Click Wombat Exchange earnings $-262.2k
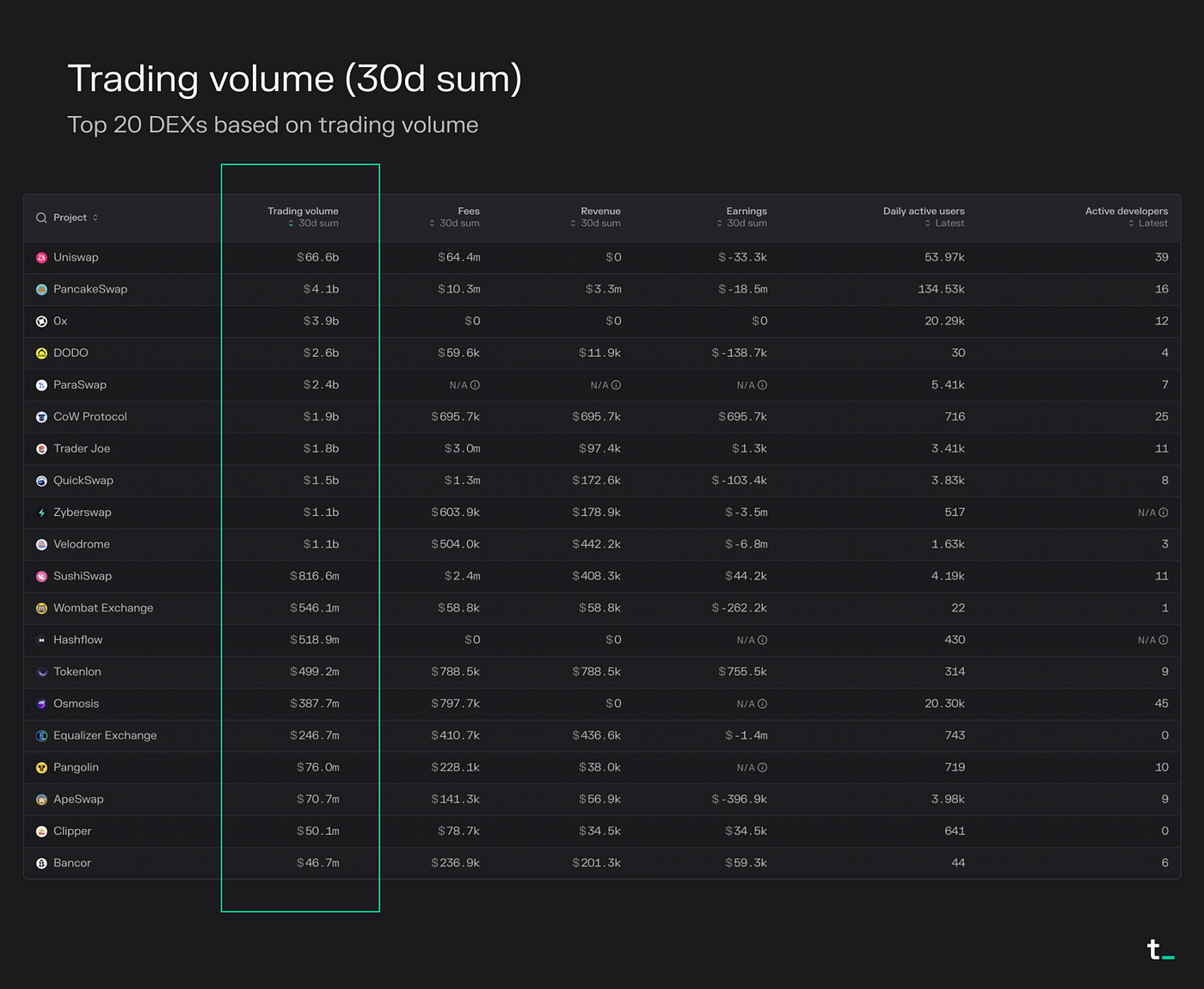Screen dimensions: 1204x989 tap(740, 608)
